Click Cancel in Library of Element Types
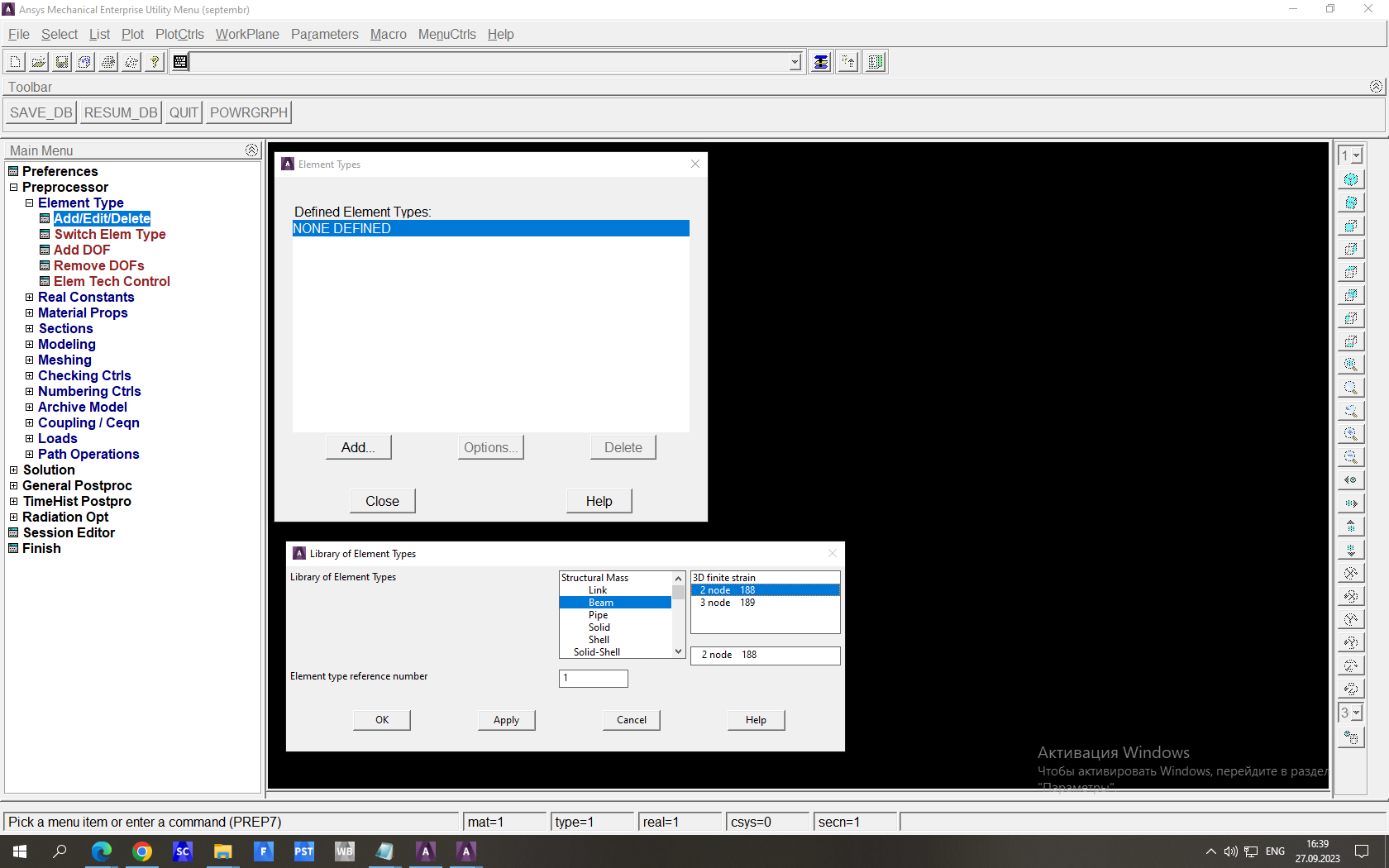 (632, 720)
